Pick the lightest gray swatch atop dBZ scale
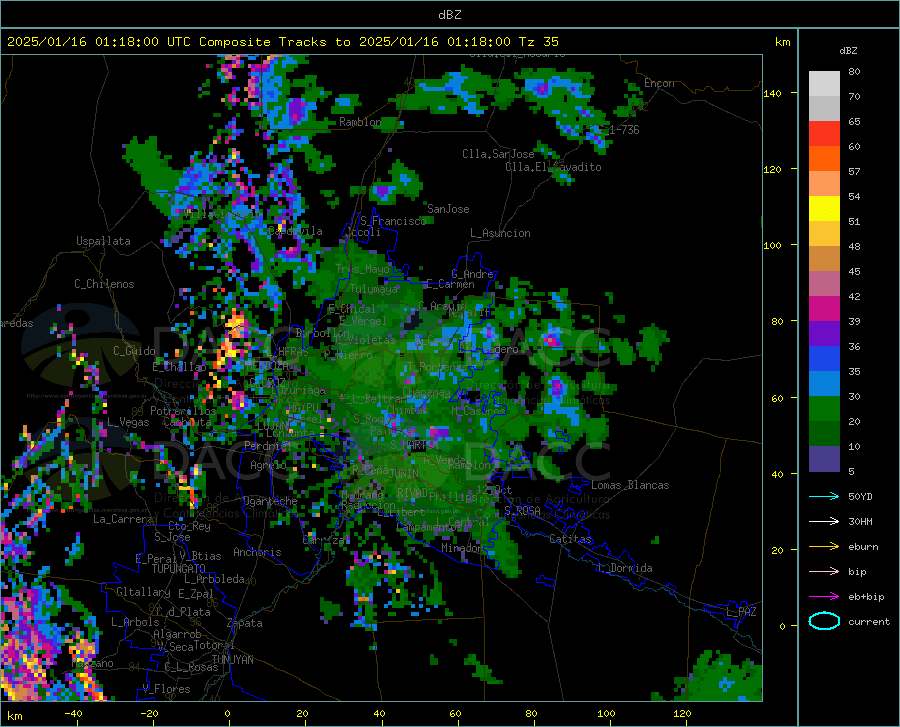This screenshot has width=900, height=727. pos(824,84)
